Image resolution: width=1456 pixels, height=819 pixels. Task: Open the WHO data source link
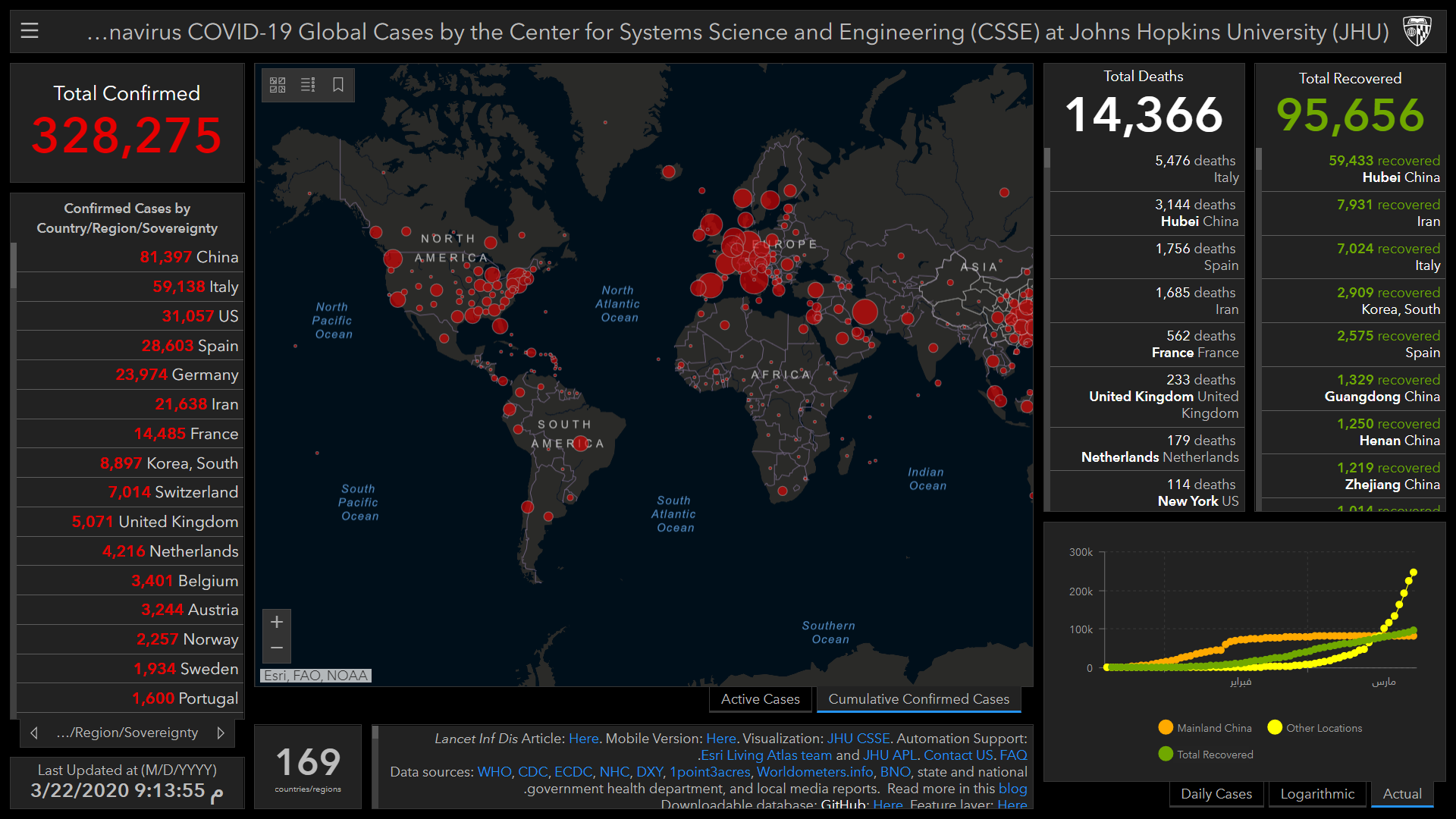click(x=494, y=772)
